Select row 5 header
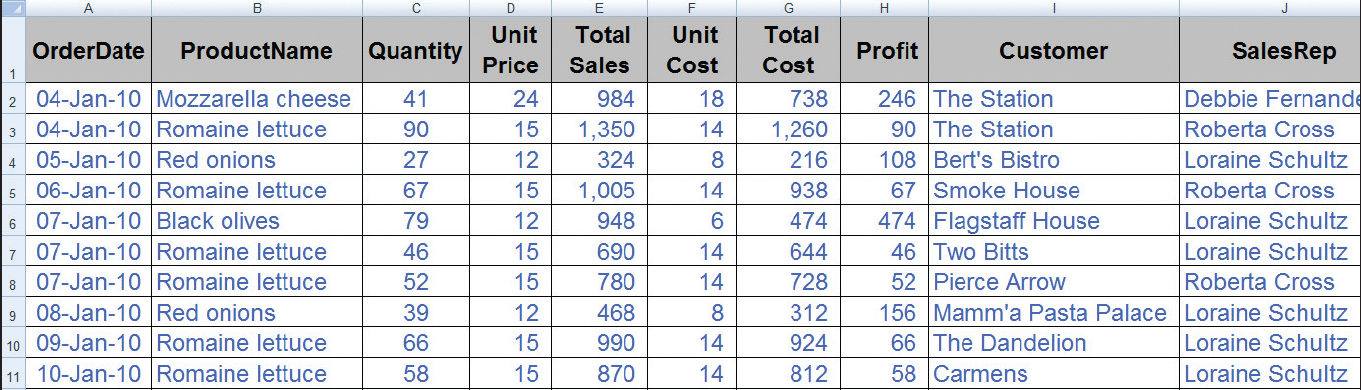1361x390 pixels. pos(12,191)
